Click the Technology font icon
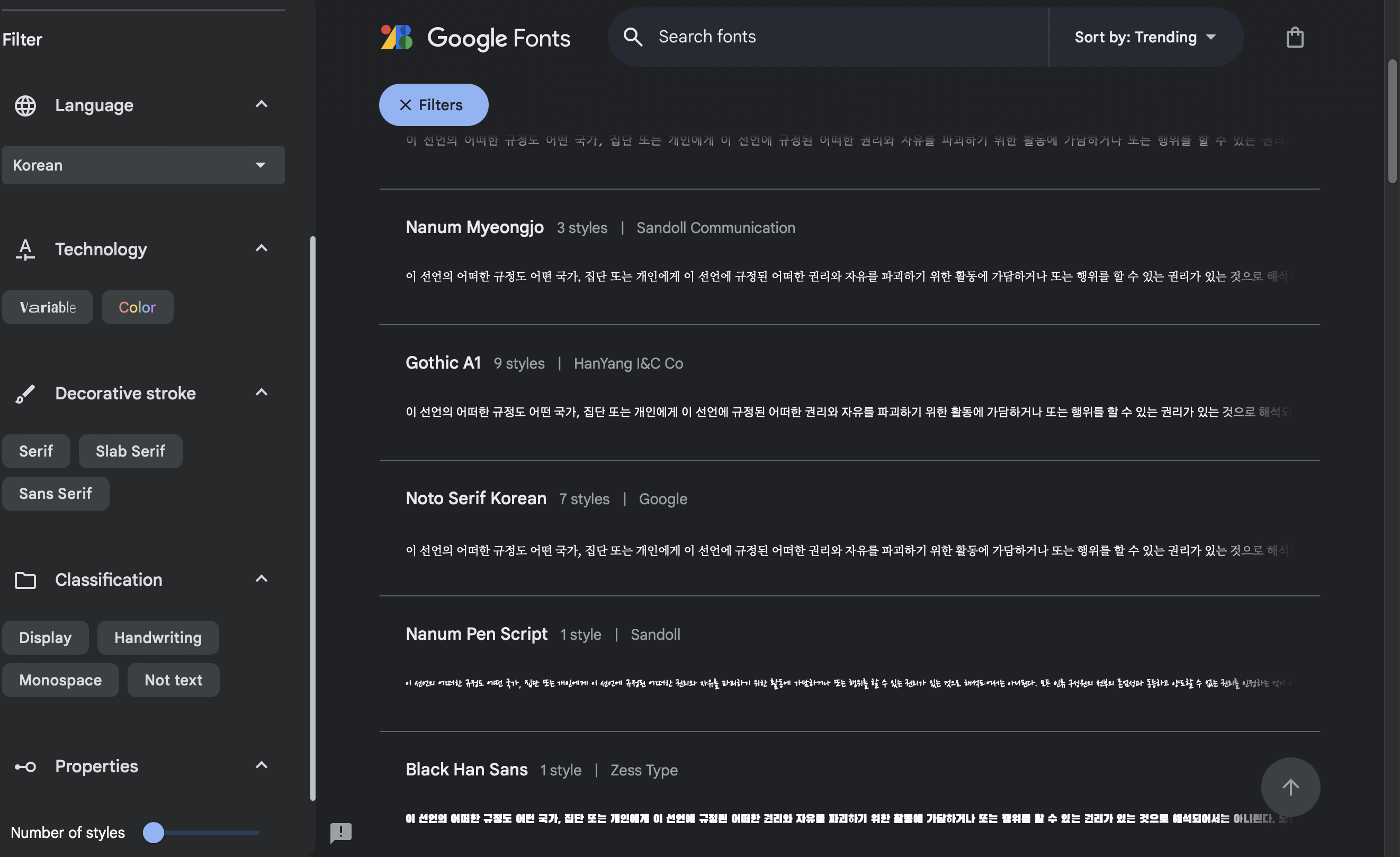Image resolution: width=1400 pixels, height=857 pixels. pyautogui.click(x=25, y=249)
